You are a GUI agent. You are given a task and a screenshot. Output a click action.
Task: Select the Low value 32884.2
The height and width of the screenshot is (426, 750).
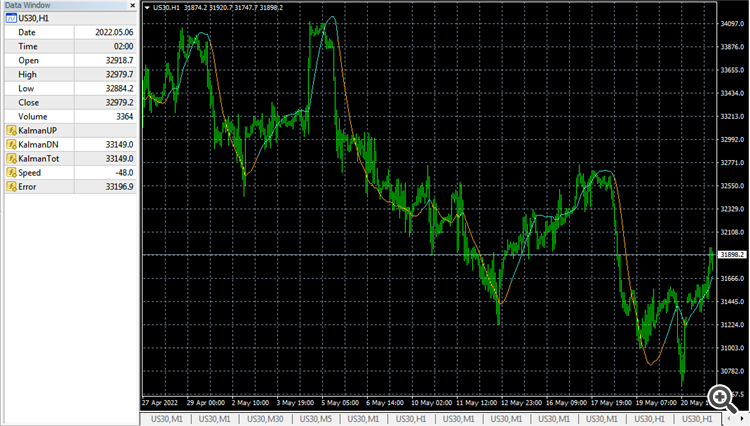pyautogui.click(x=119, y=88)
